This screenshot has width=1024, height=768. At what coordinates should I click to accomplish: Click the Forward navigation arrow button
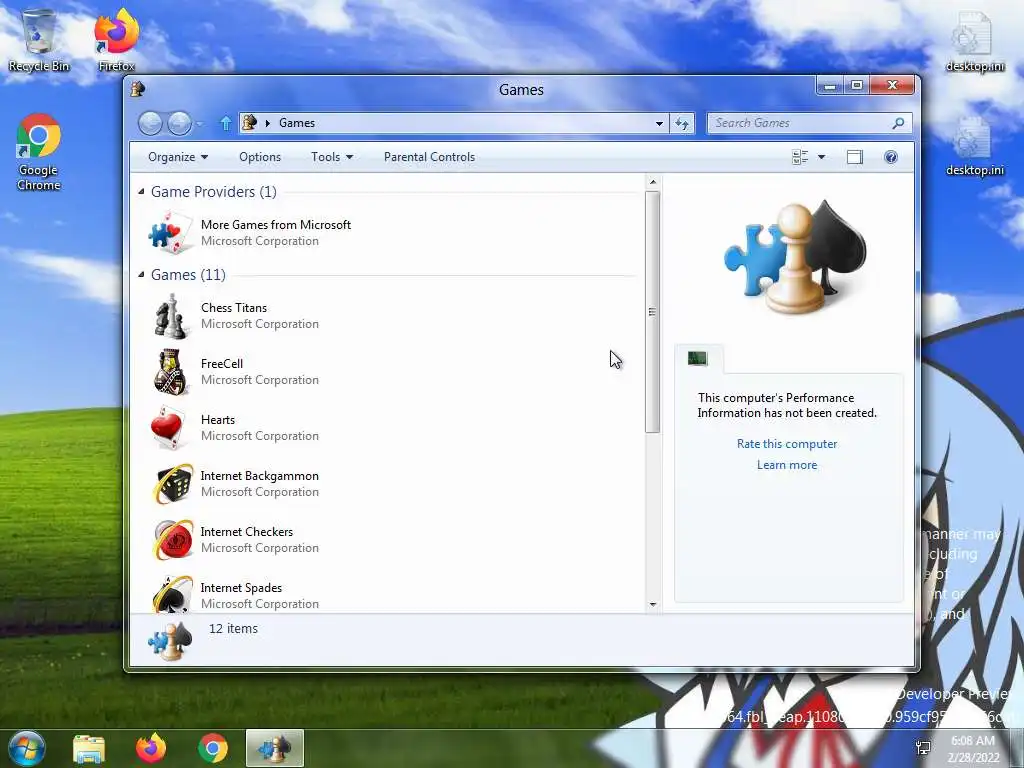click(x=180, y=123)
